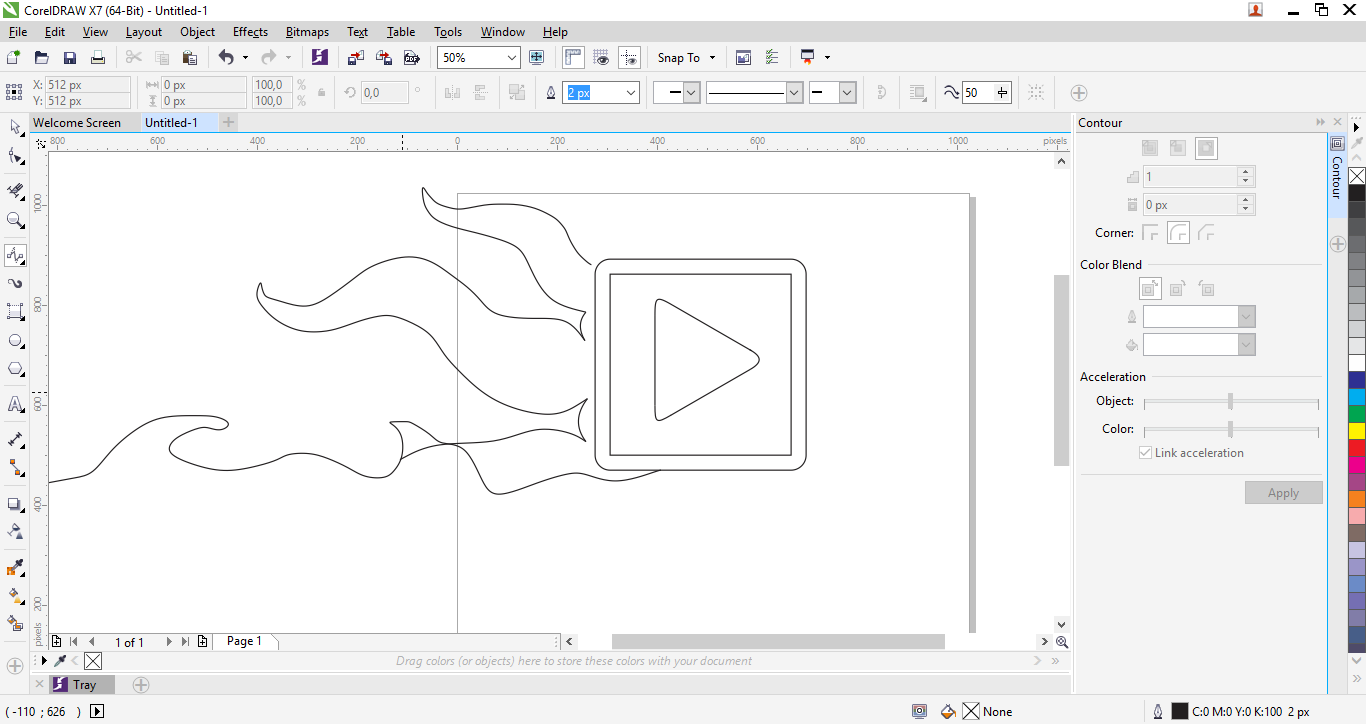The image size is (1366, 724).
Task: Click the Export icon in the toolbar
Action: point(383,58)
